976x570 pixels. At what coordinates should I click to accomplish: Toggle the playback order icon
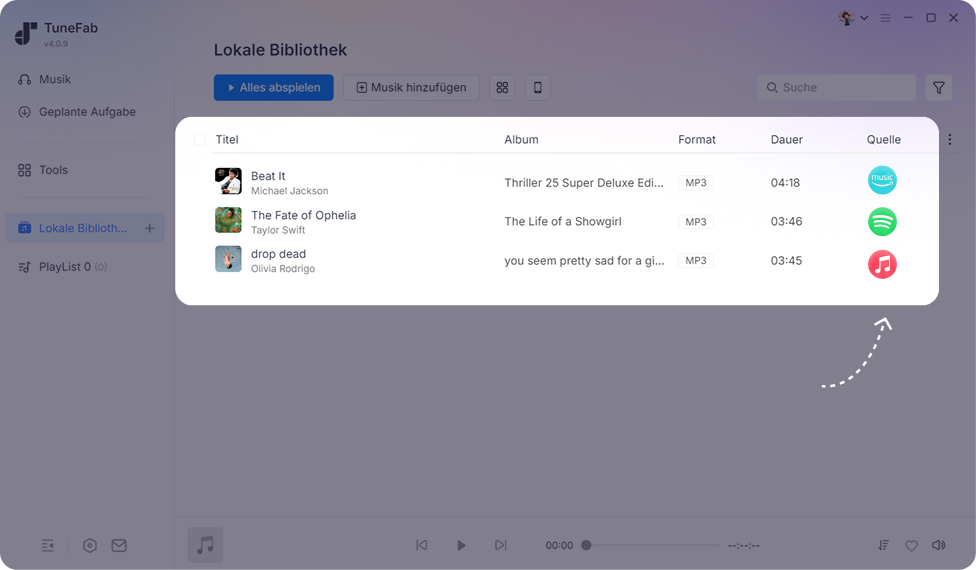pos(883,546)
